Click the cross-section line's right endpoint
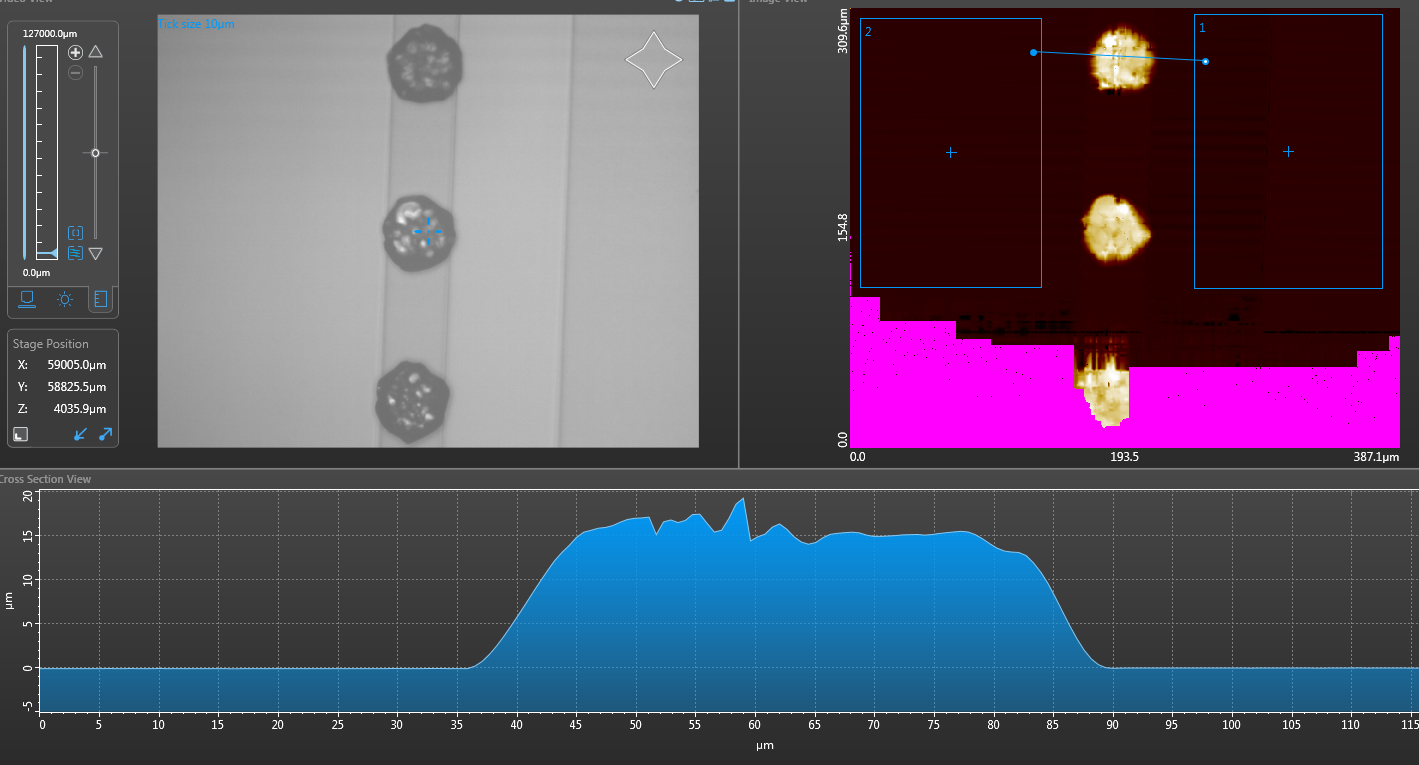 click(1205, 62)
